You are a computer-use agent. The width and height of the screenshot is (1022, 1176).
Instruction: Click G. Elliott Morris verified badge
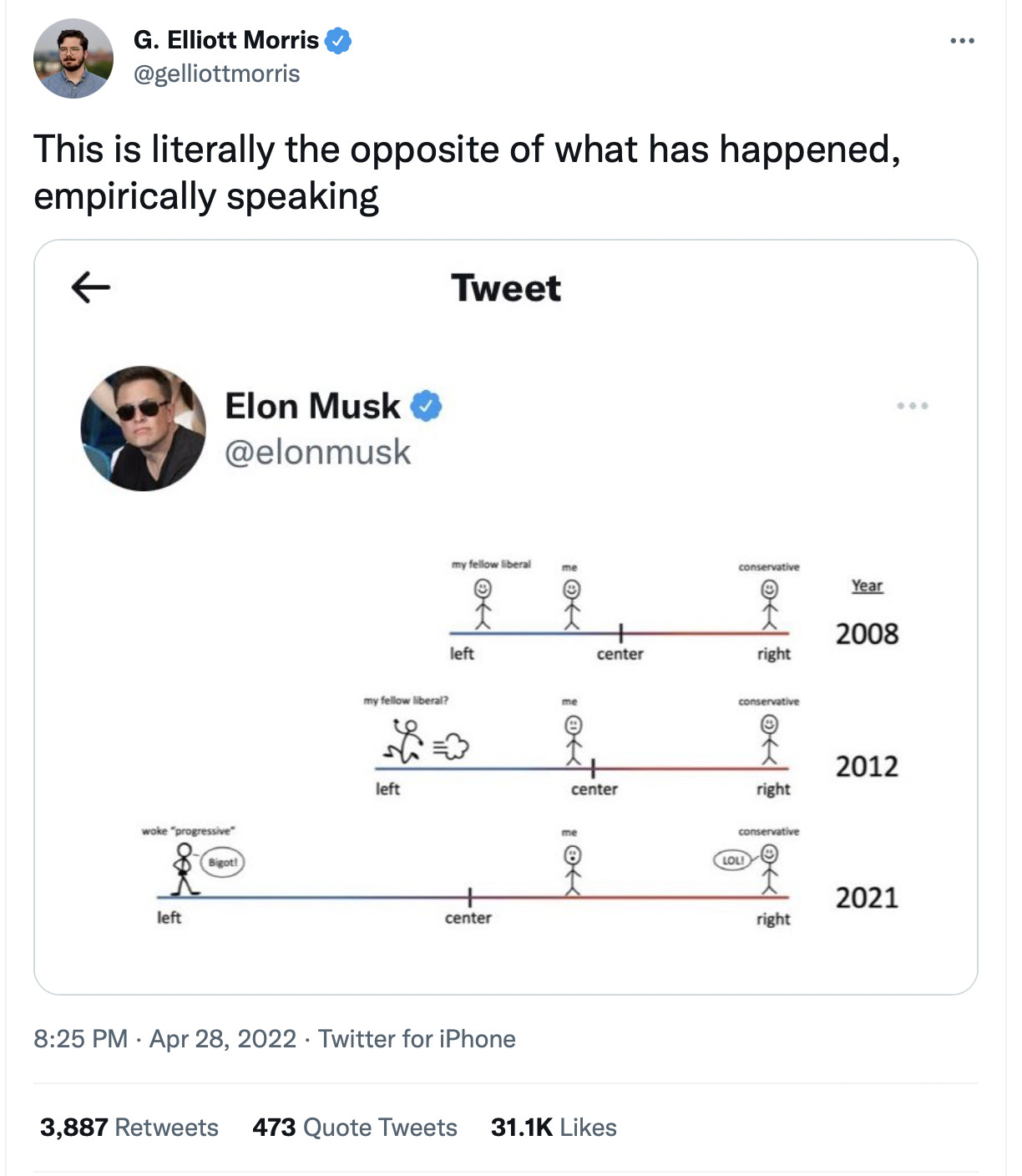[x=338, y=40]
